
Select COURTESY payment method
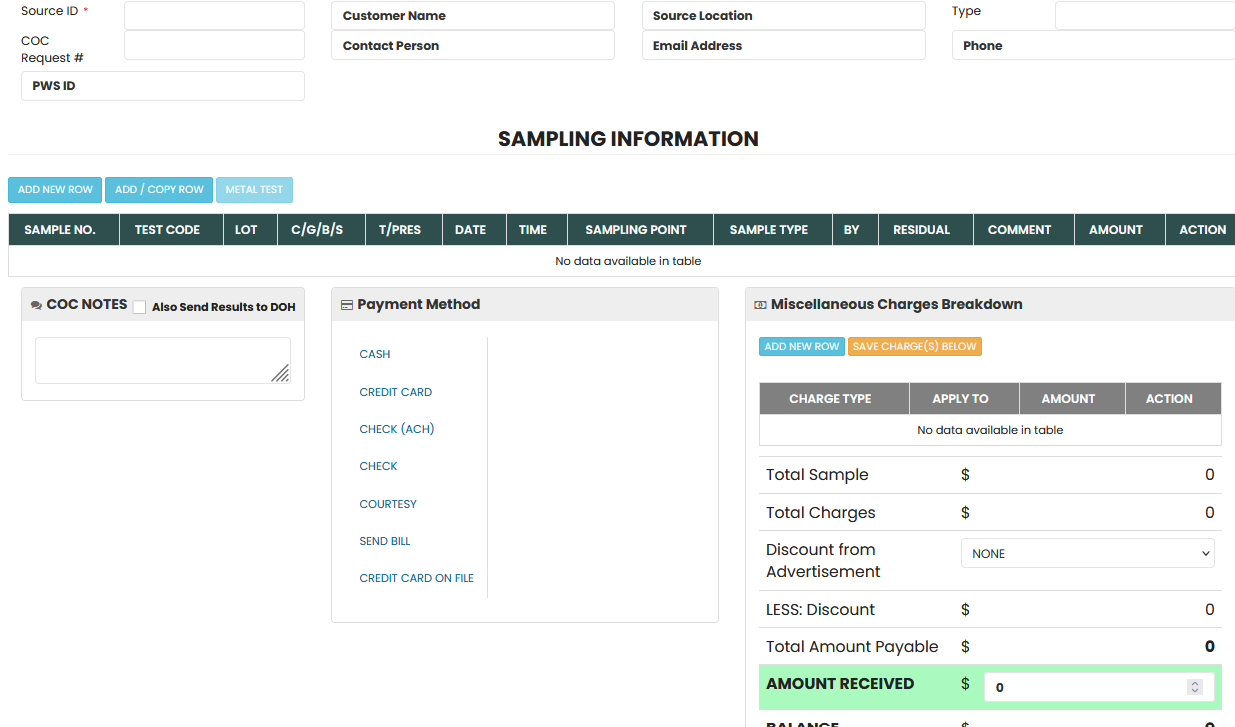click(x=388, y=504)
